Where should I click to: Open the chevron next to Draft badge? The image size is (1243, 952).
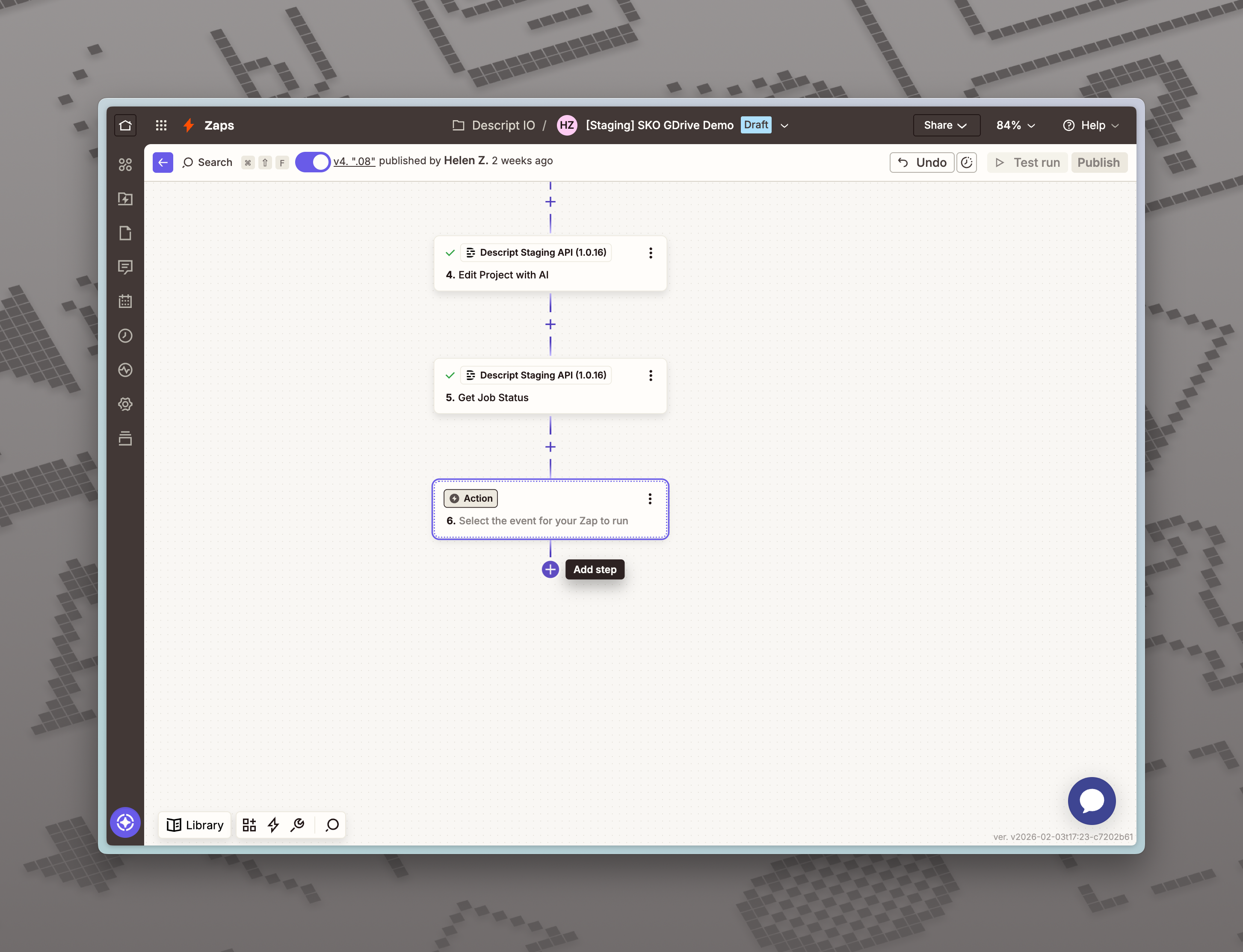[x=784, y=126]
